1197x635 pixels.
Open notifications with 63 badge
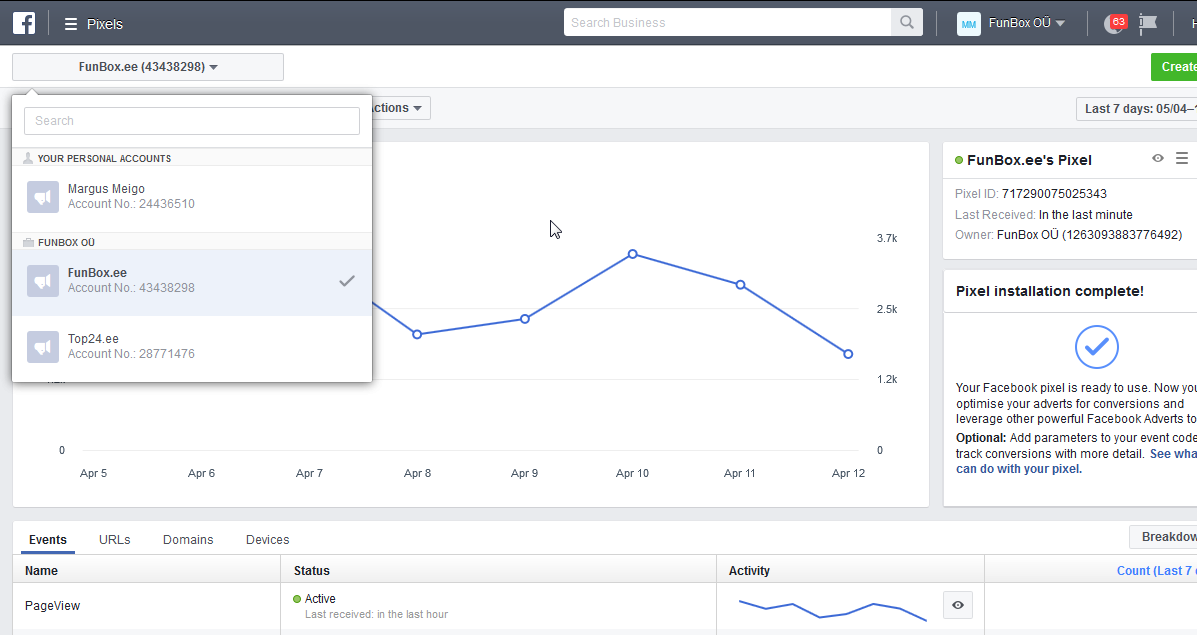[x=1115, y=23]
